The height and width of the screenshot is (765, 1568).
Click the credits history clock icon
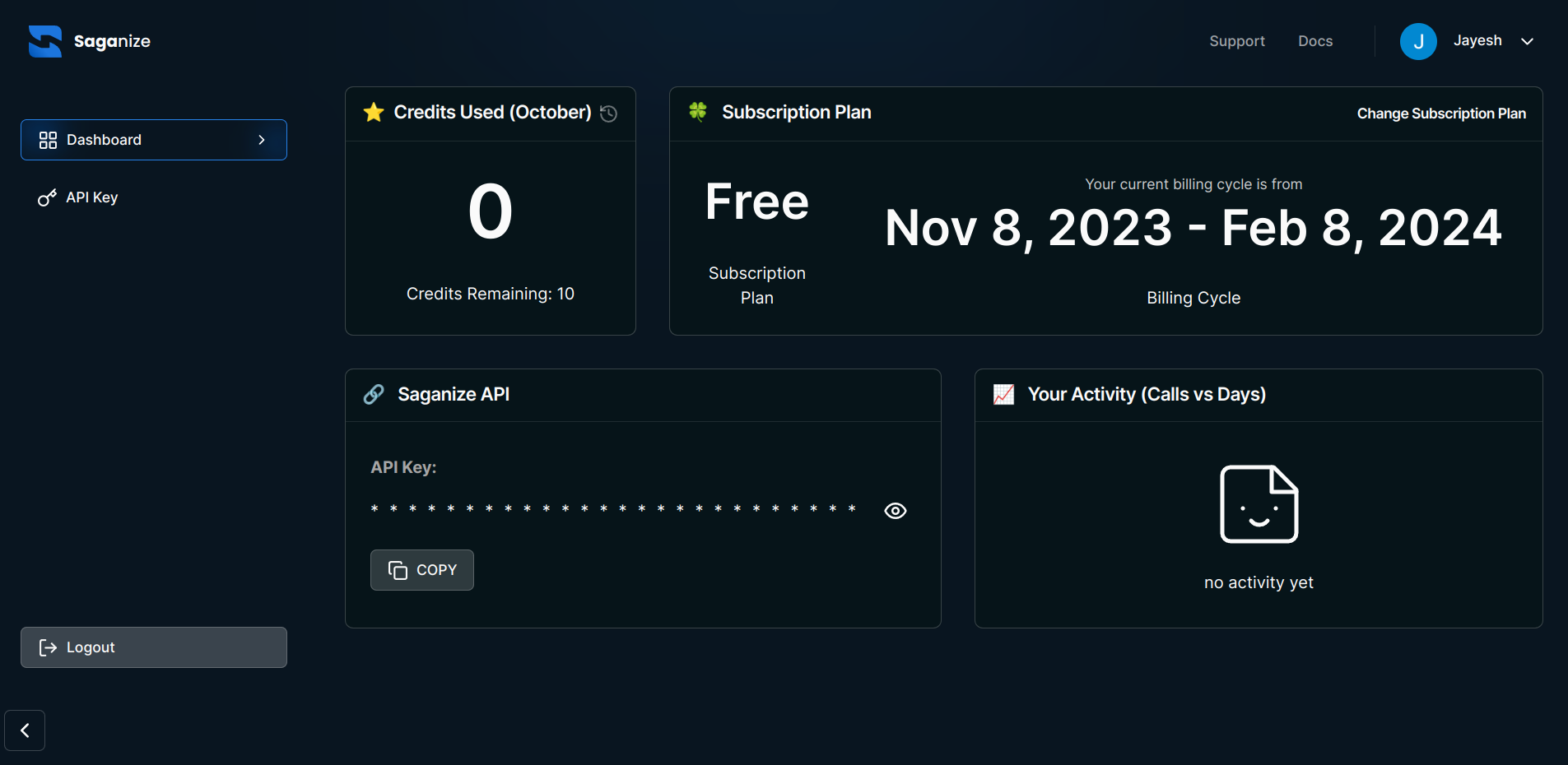coord(608,114)
